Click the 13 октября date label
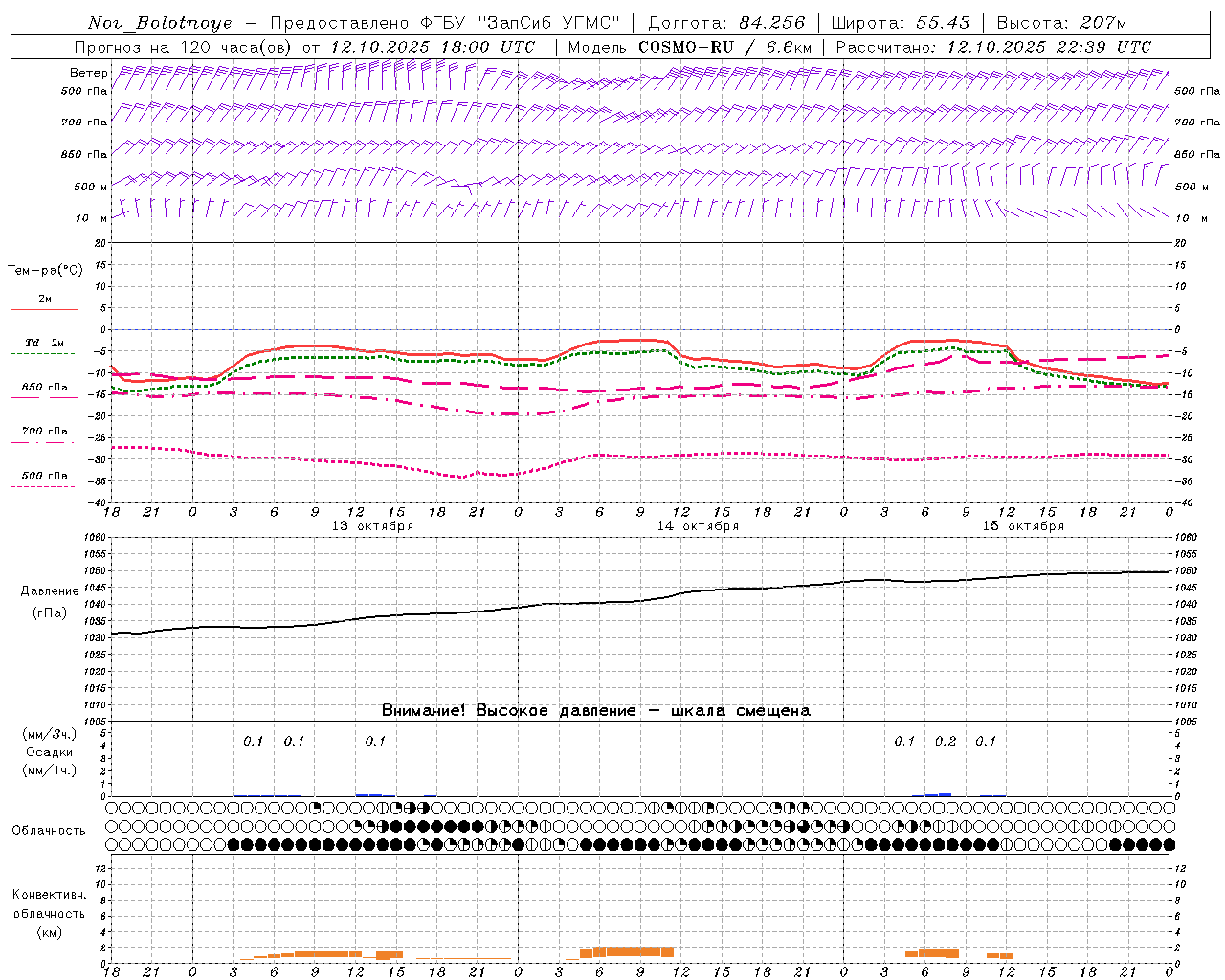 372,526
